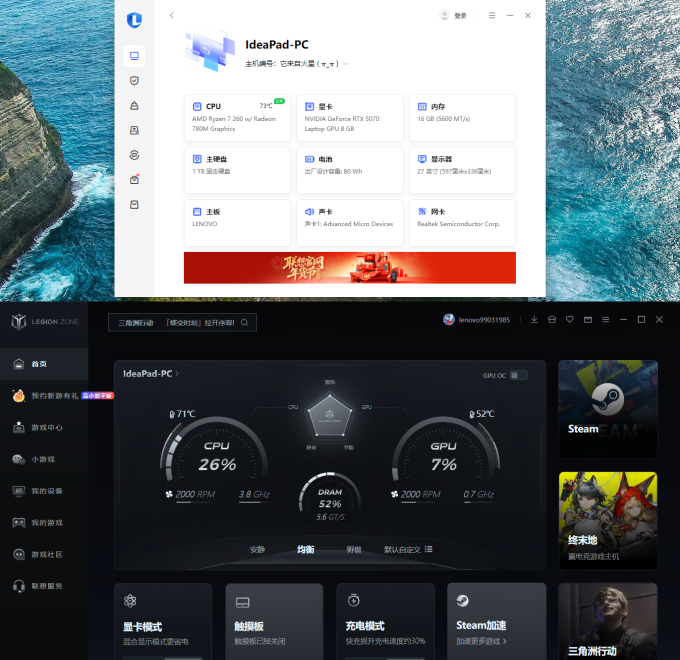Select the 安静 quiet performance mode
Image resolution: width=680 pixels, height=660 pixels.
[257, 549]
